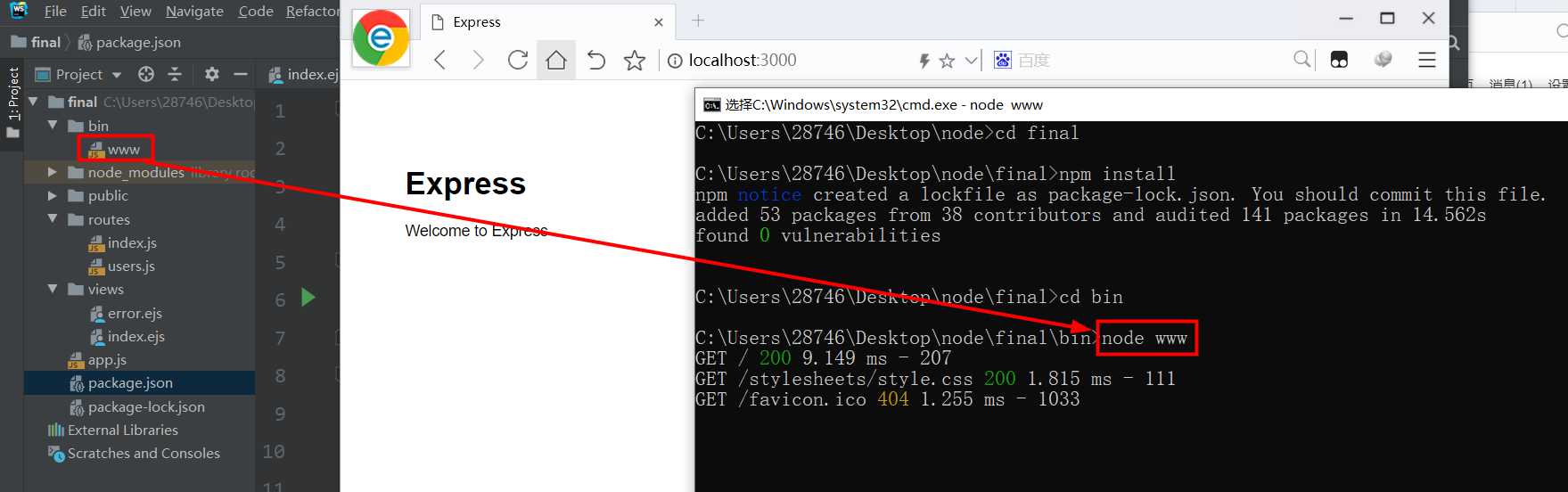Screen dimensions: 1568x492
Task: Click the browser undo-close arrow icon
Action: (595, 60)
